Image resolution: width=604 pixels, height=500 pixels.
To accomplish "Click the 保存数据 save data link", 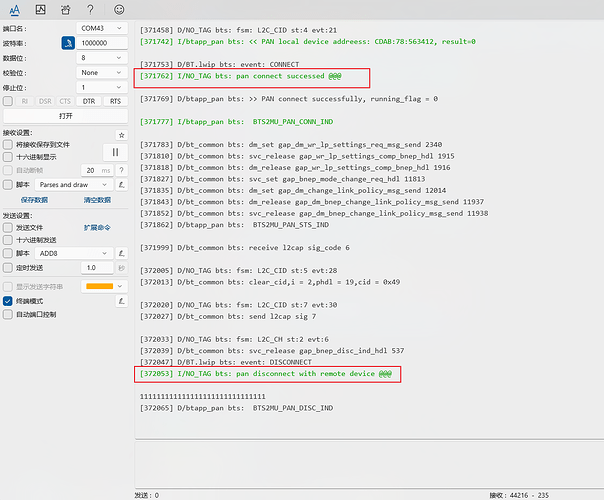I will [x=34, y=200].
